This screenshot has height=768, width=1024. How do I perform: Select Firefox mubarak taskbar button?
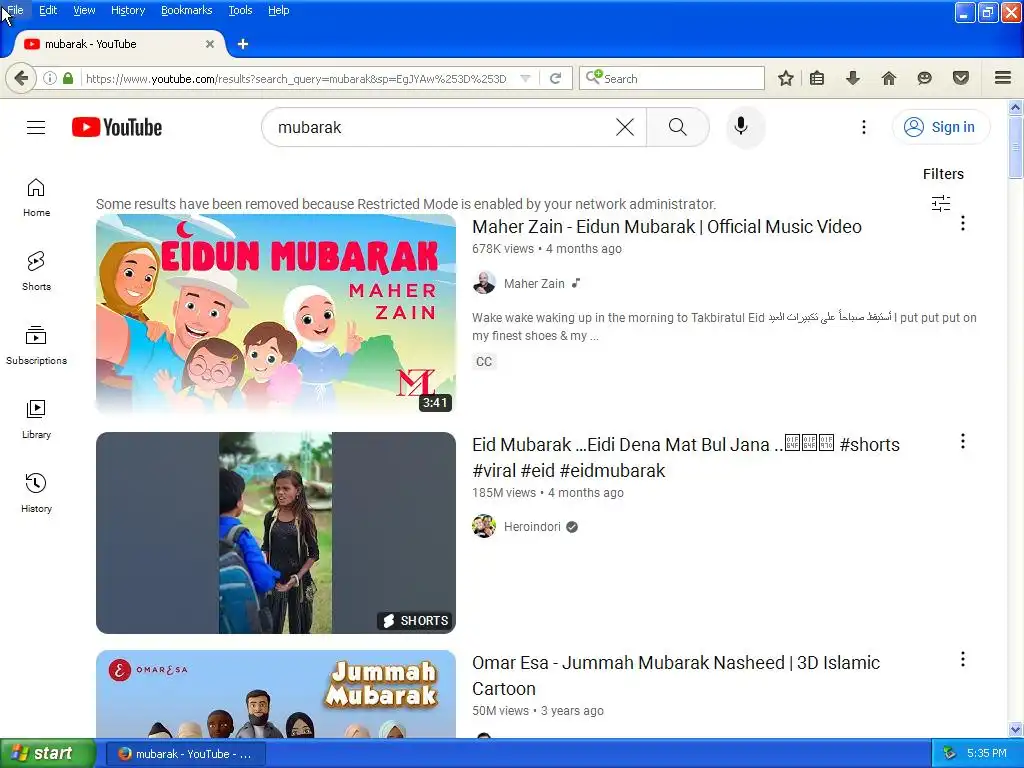(x=185, y=754)
